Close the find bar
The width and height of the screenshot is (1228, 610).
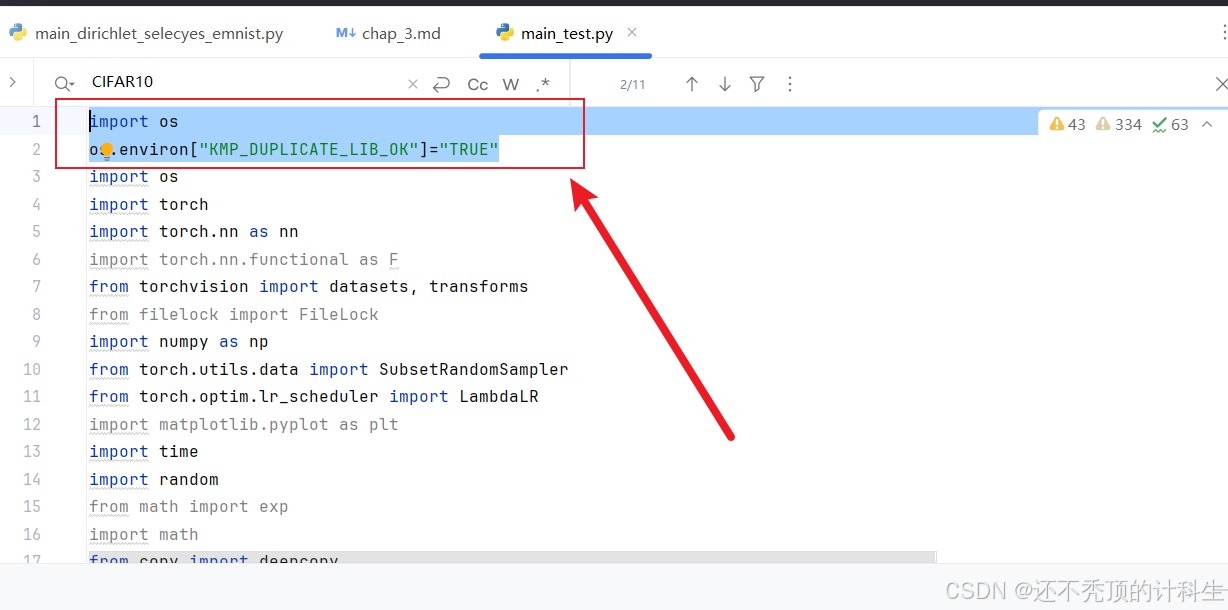pyautogui.click(x=1221, y=84)
